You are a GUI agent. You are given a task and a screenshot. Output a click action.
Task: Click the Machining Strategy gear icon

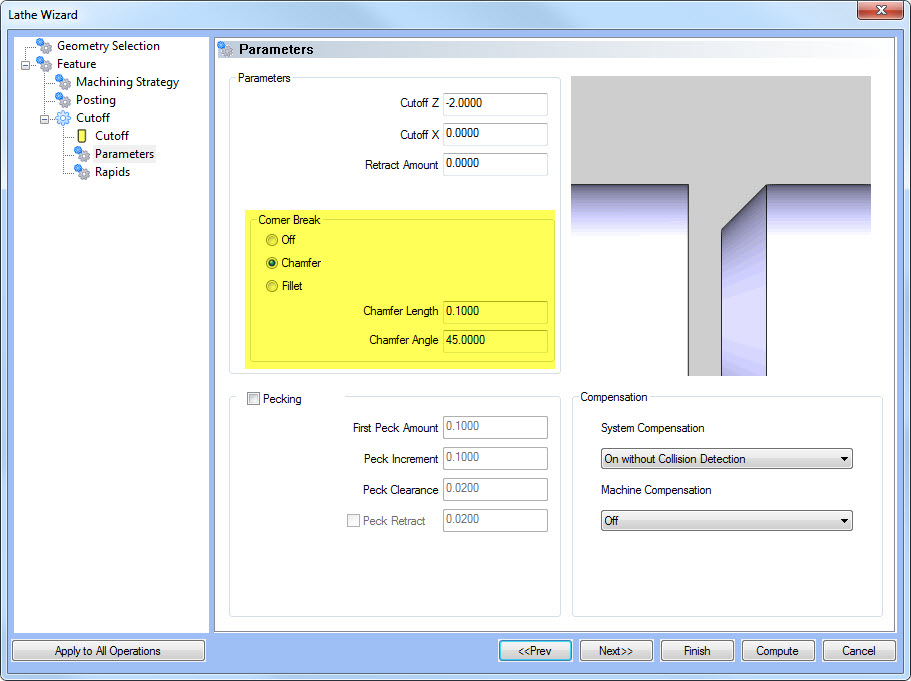(x=63, y=82)
